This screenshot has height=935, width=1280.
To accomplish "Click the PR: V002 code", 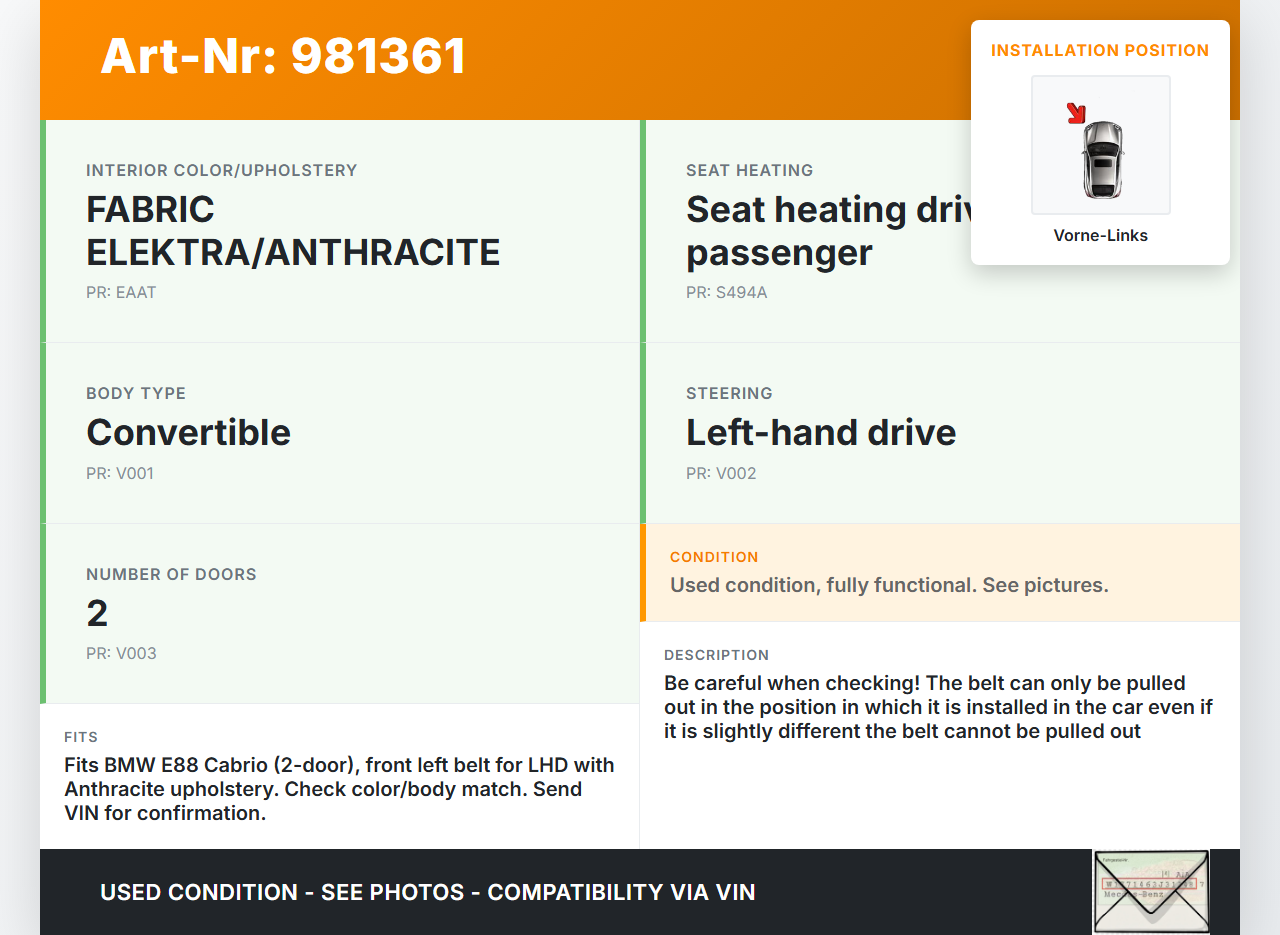I will point(721,474).
